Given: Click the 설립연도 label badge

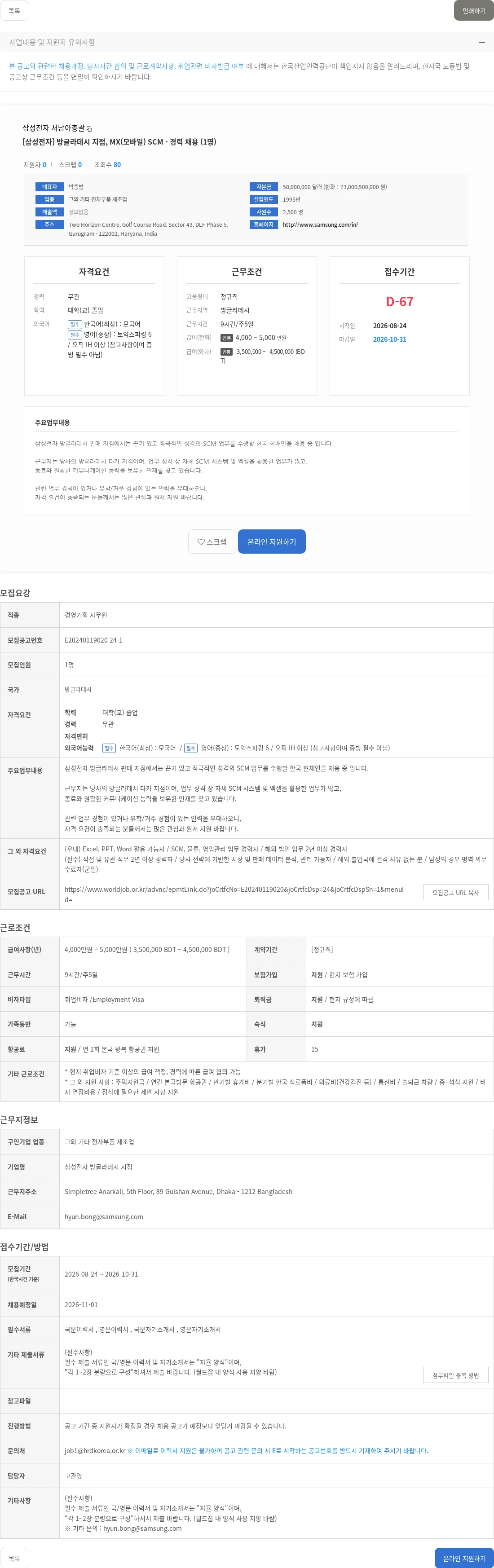Looking at the screenshot, I should (x=264, y=200).
